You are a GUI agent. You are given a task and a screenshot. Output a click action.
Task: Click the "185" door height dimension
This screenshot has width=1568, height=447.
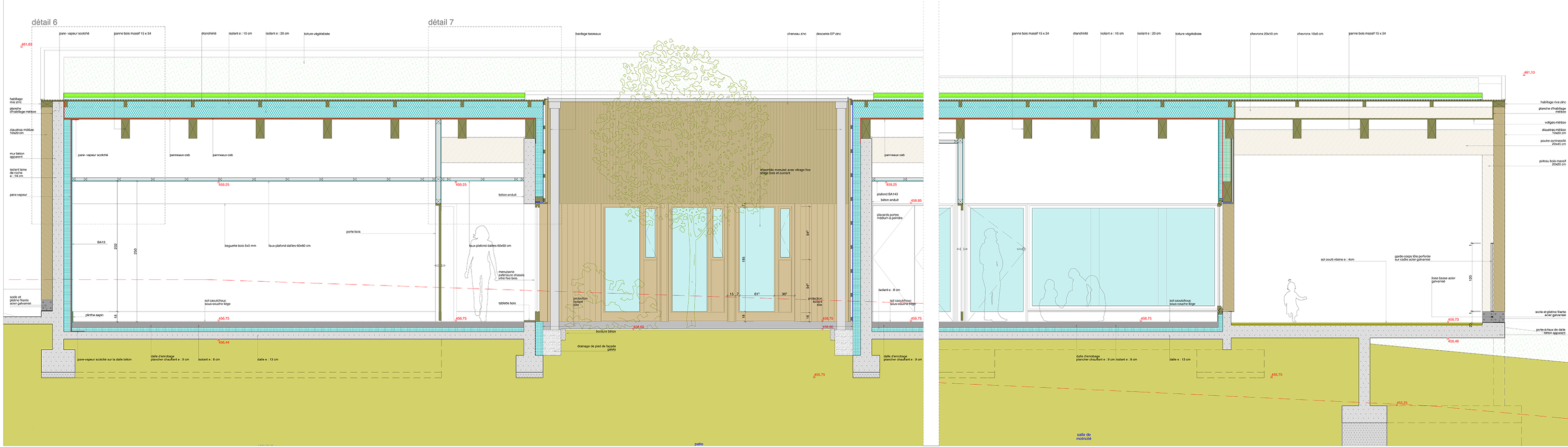tap(744, 259)
